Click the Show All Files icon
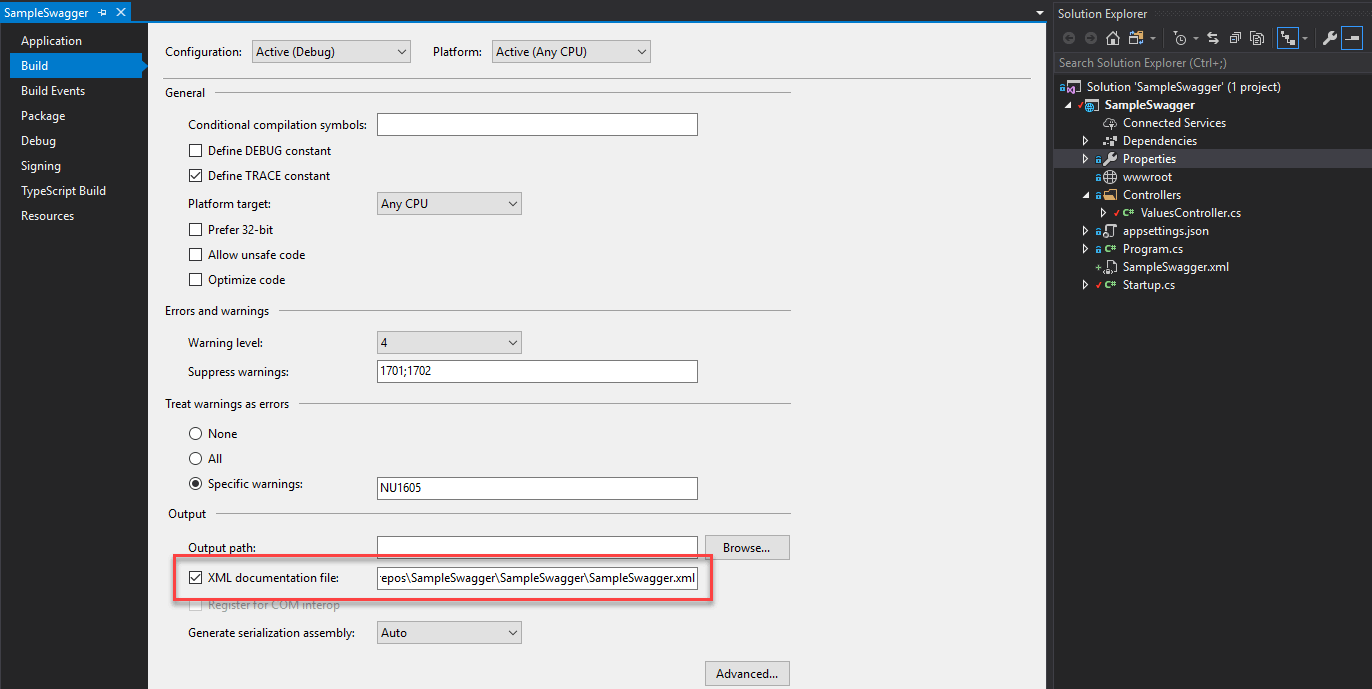1372x689 pixels. click(x=1257, y=38)
